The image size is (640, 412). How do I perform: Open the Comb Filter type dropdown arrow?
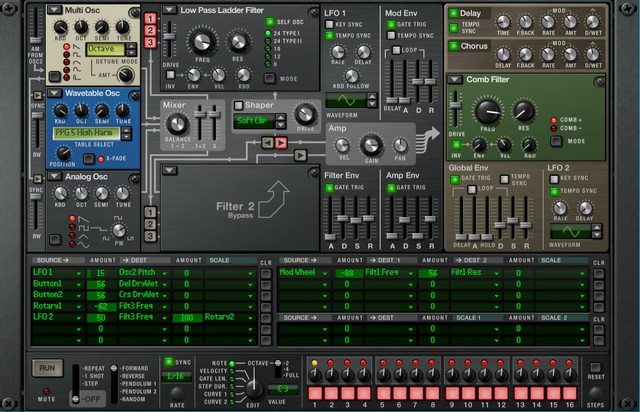coord(455,79)
